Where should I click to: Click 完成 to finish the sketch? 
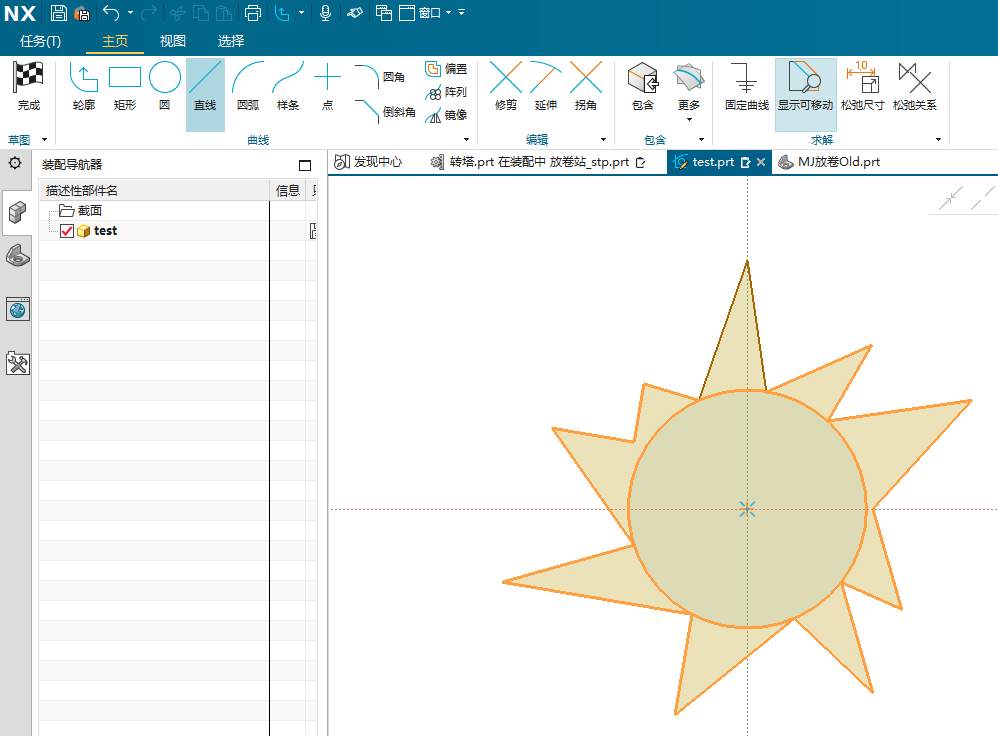point(29,87)
